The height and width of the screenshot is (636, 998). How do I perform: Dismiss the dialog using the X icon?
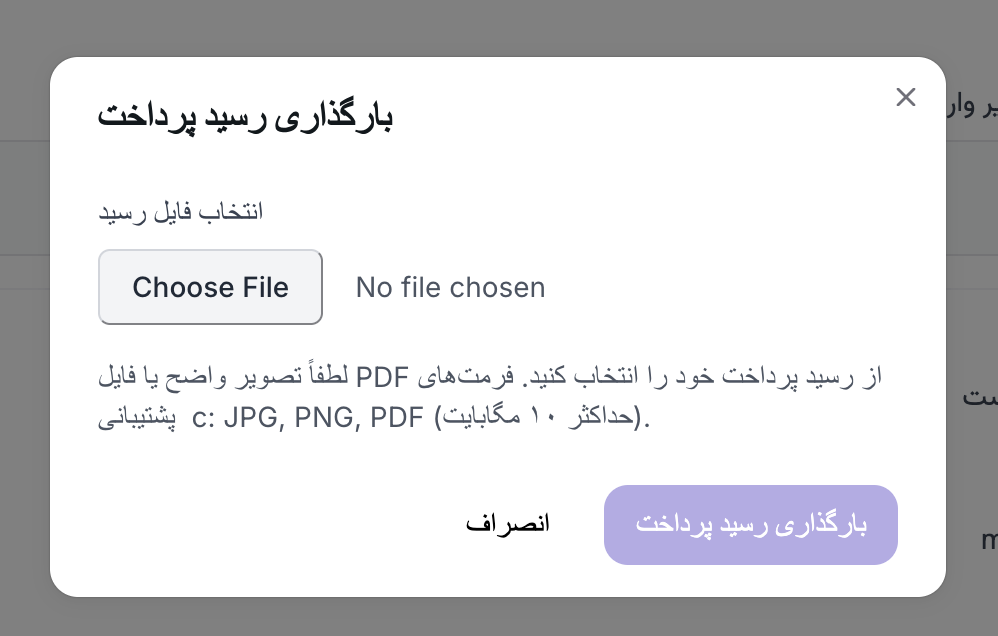coord(906,97)
